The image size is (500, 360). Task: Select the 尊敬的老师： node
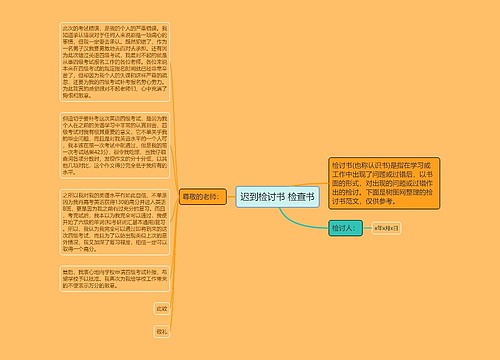203,197
